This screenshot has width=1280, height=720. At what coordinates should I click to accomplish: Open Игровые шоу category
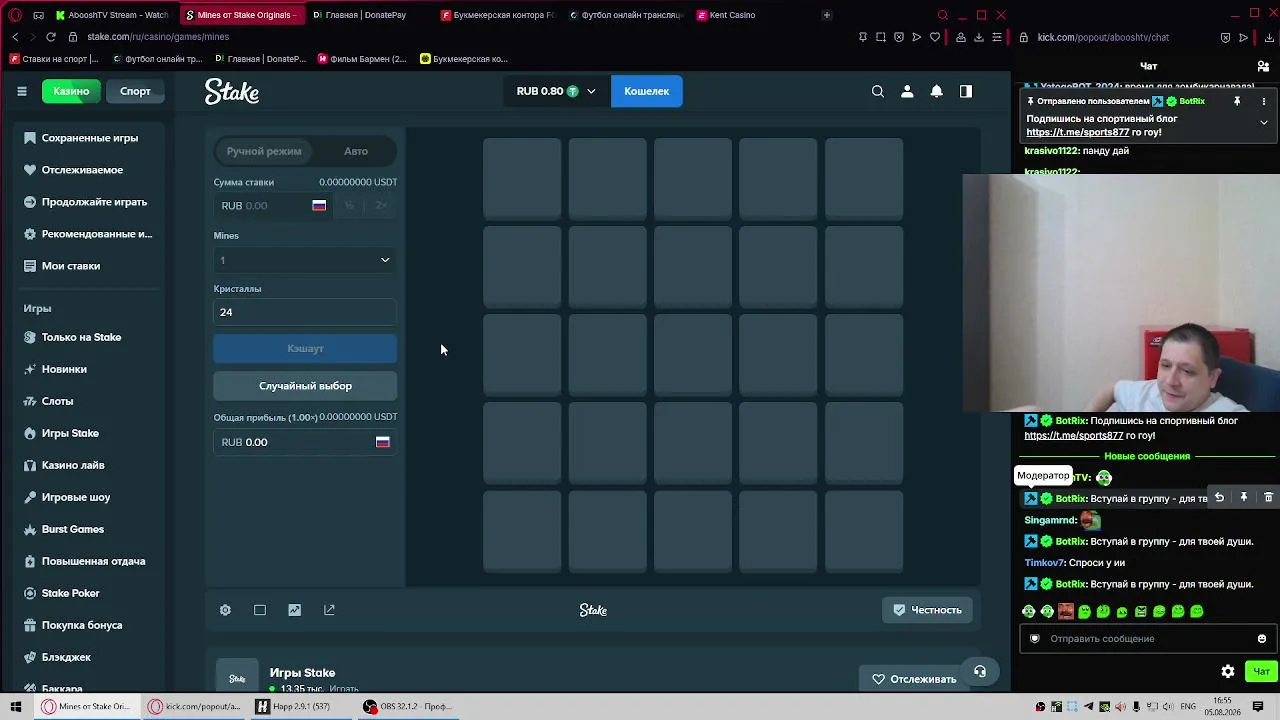click(x=75, y=497)
